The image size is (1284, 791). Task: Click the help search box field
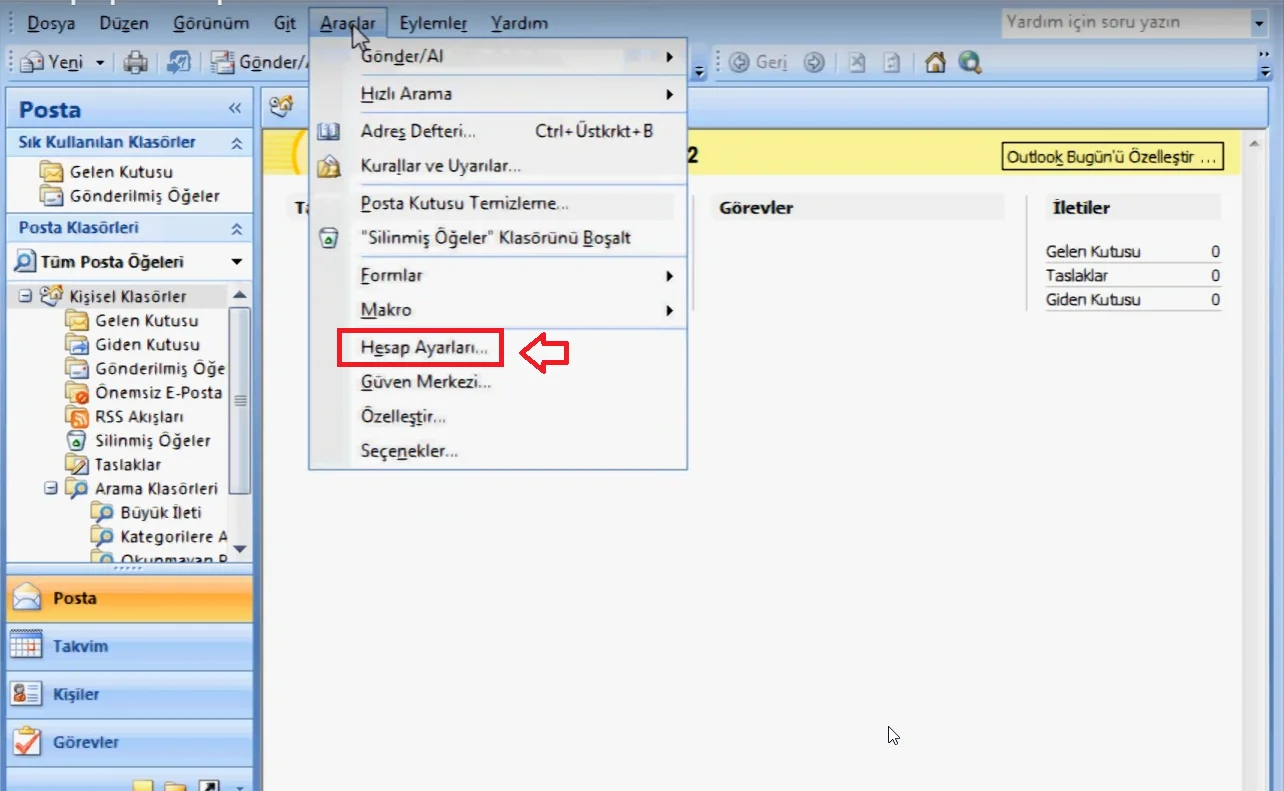pos(1124,22)
